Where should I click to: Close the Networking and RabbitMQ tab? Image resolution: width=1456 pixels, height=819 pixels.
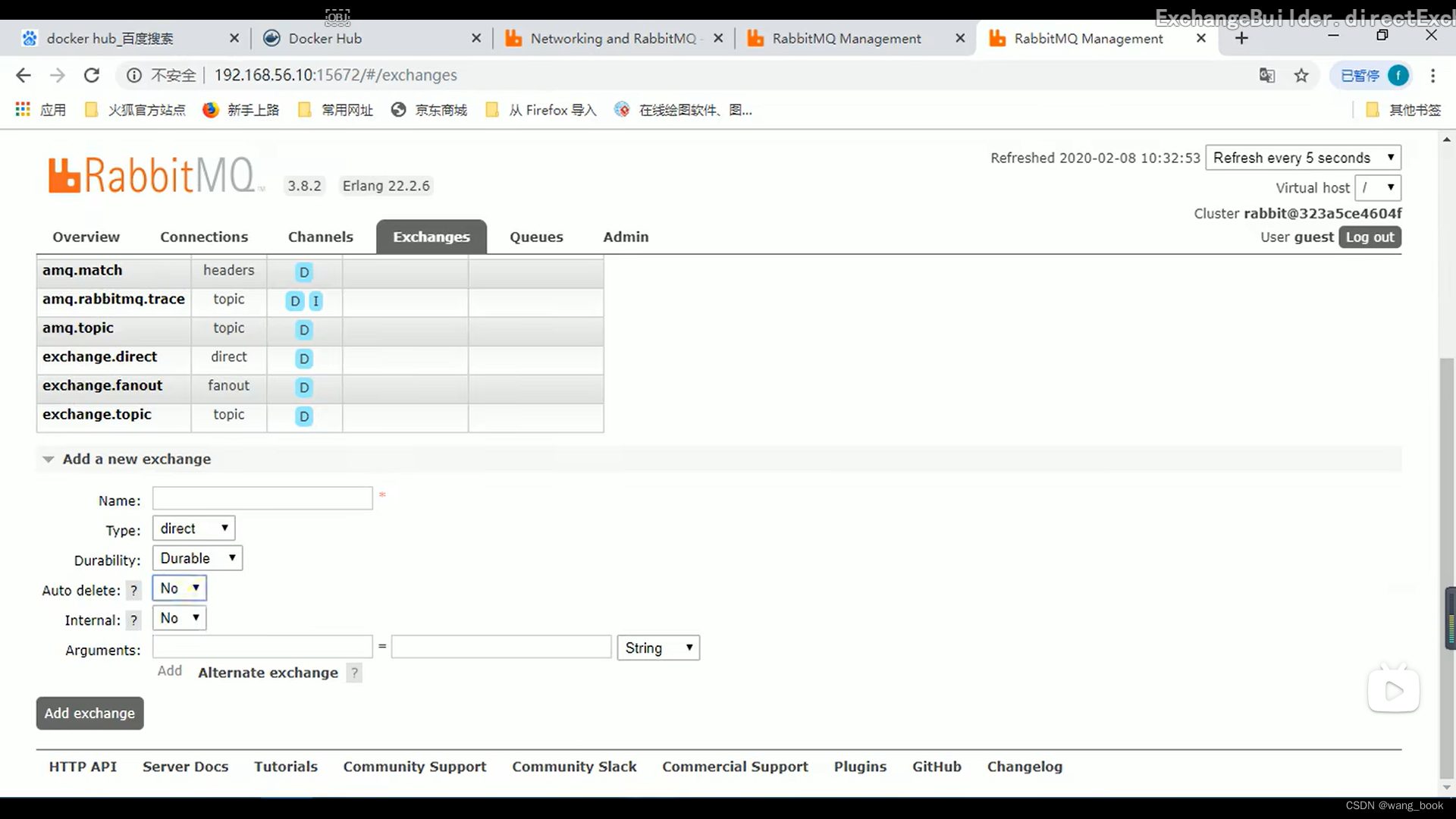point(718,38)
